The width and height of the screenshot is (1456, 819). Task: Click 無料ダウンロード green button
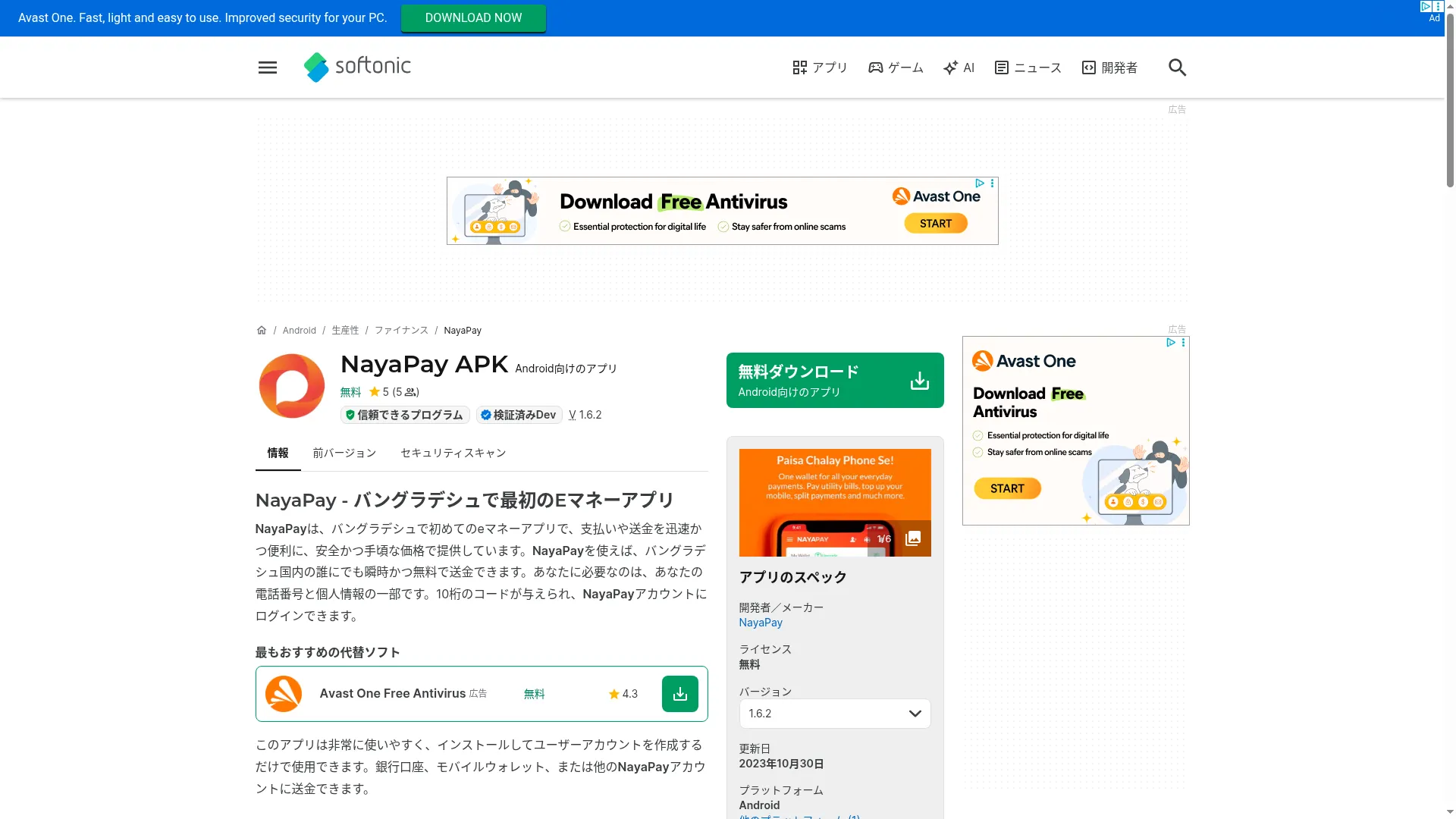pyautogui.click(x=835, y=380)
